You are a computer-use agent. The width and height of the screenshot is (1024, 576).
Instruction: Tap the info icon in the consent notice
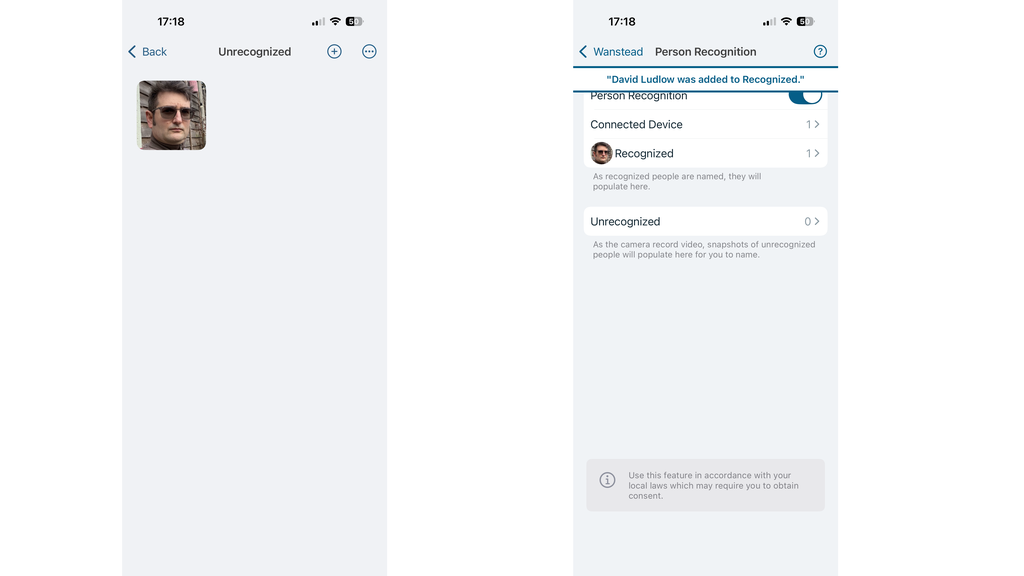[607, 480]
